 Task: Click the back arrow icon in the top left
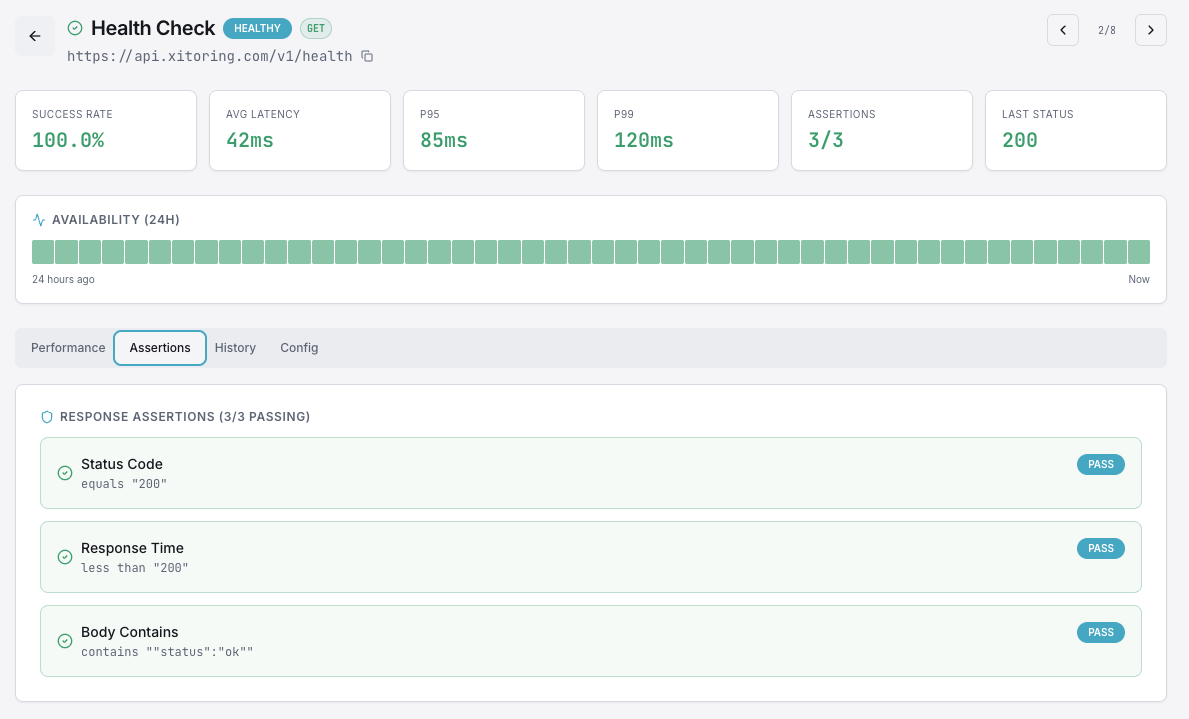pyautogui.click(x=35, y=36)
